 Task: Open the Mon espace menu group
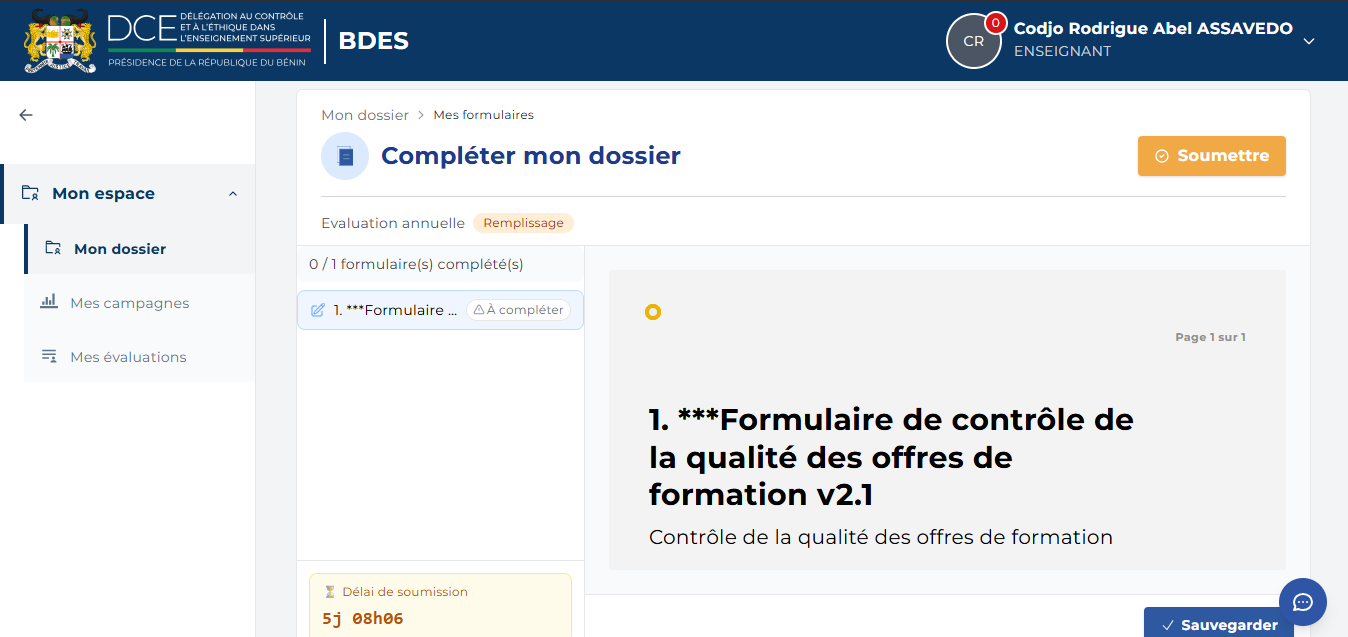tap(129, 194)
